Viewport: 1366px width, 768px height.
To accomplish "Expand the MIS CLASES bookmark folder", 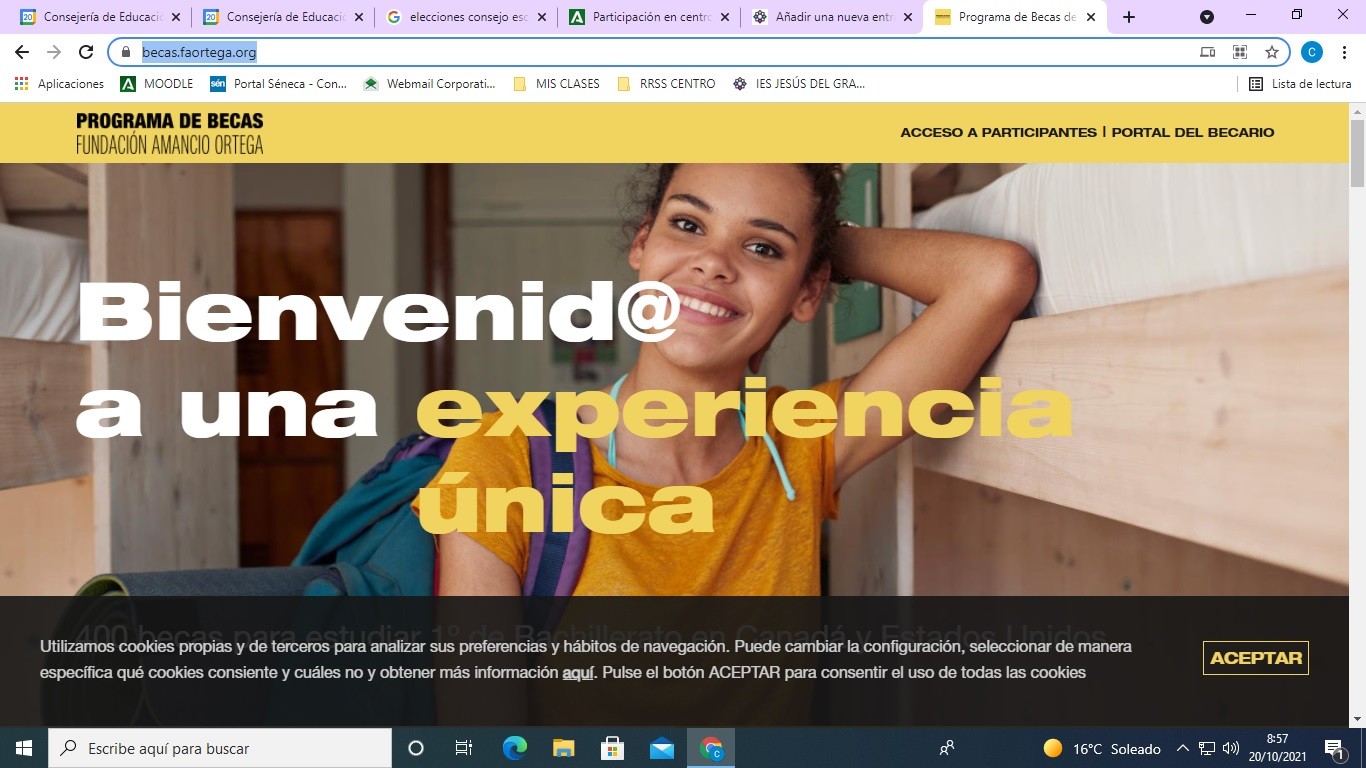I will click(556, 84).
